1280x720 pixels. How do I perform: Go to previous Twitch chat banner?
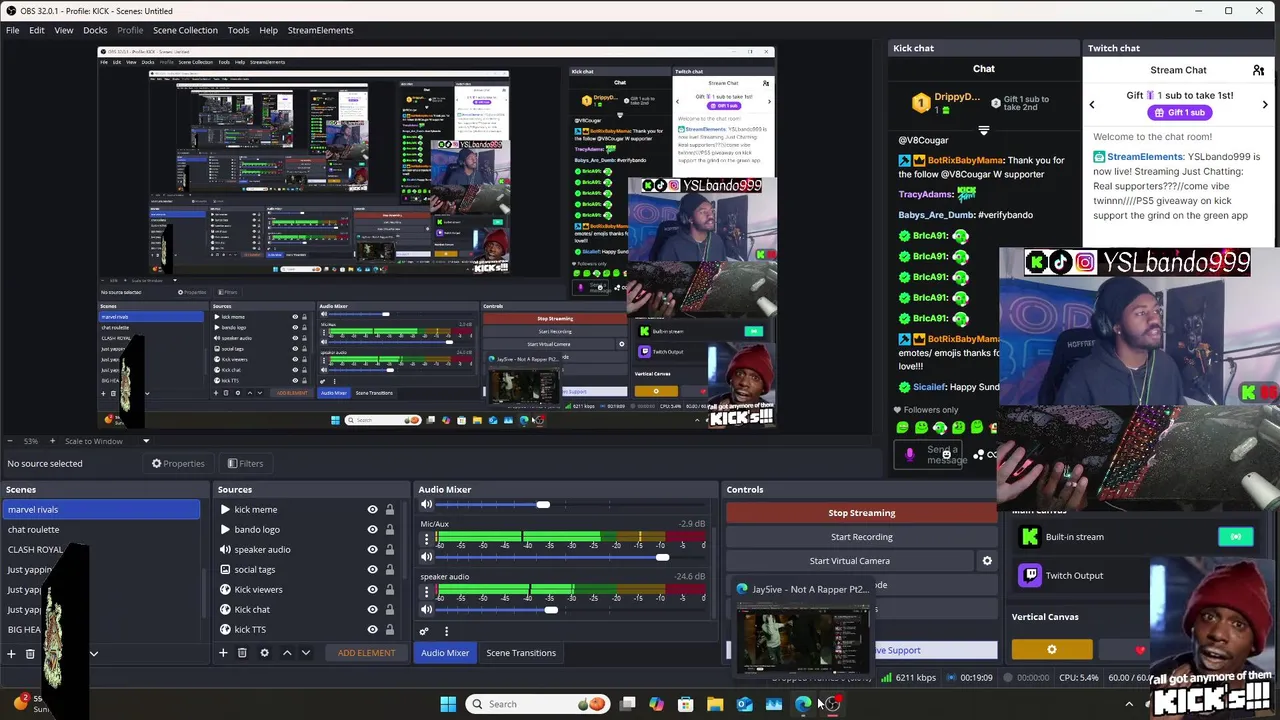[1092, 104]
